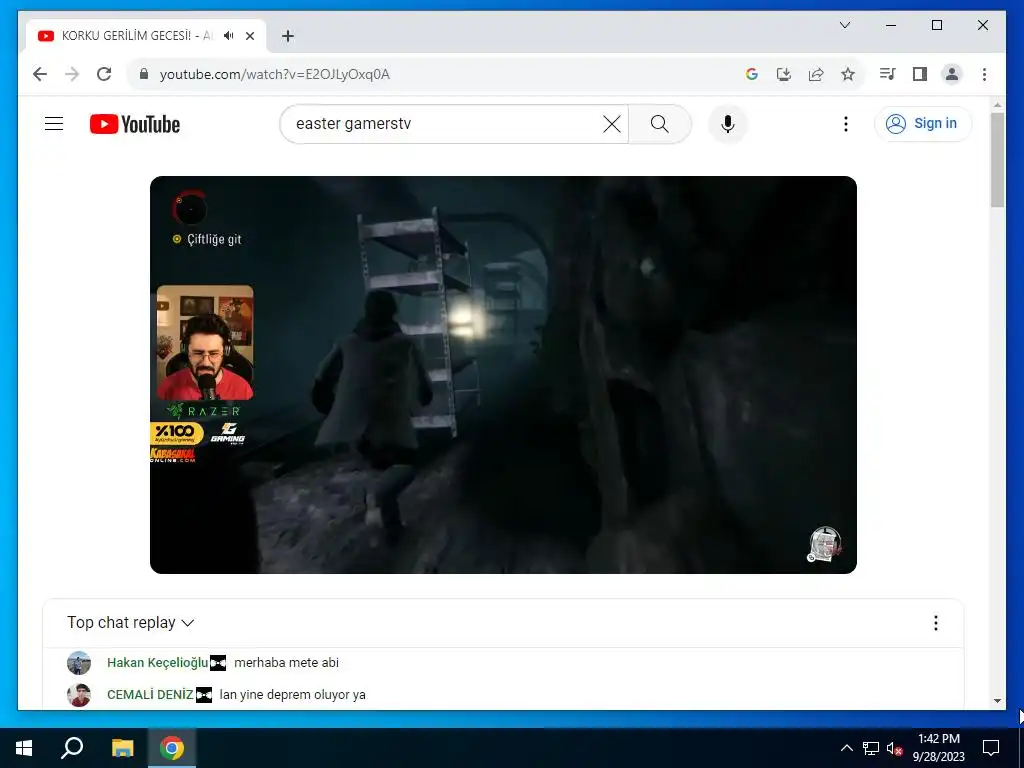
Task: Clear the search text with X
Action: (x=612, y=123)
